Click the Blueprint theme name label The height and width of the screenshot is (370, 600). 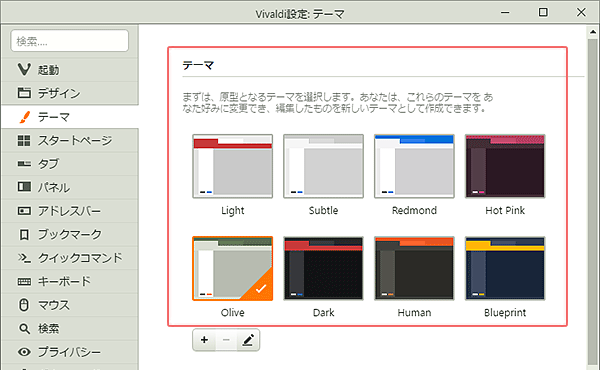(x=505, y=313)
